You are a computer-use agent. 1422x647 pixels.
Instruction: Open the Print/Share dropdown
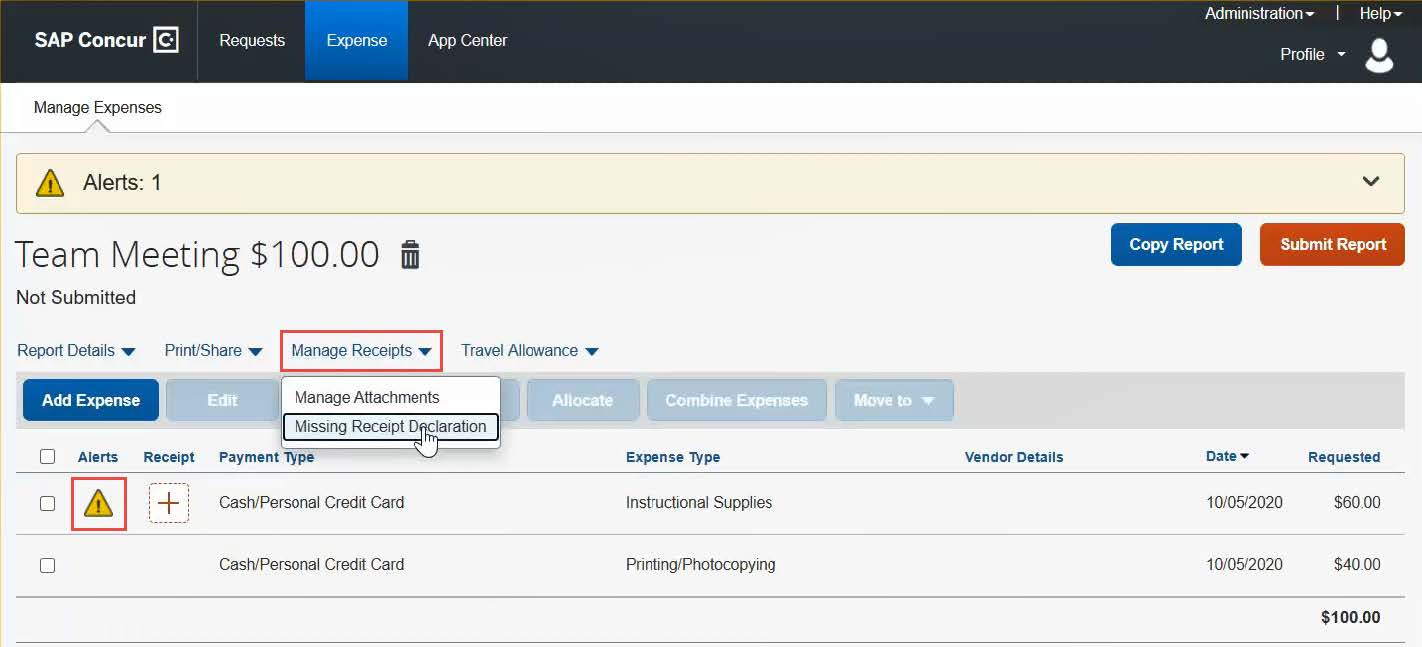(x=213, y=351)
